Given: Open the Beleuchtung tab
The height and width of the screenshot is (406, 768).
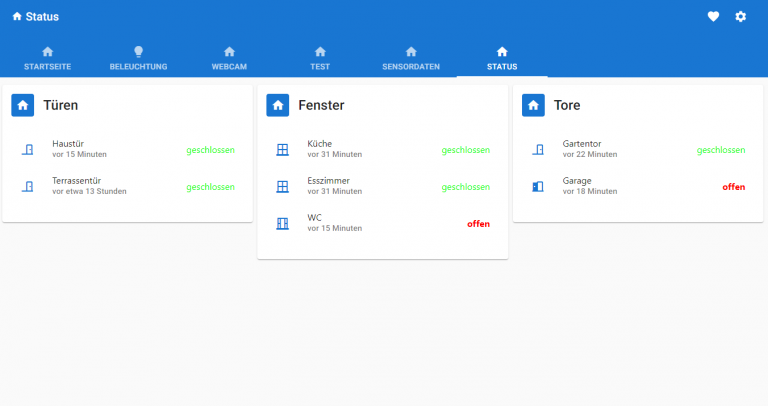Looking at the screenshot, I should 138,58.
